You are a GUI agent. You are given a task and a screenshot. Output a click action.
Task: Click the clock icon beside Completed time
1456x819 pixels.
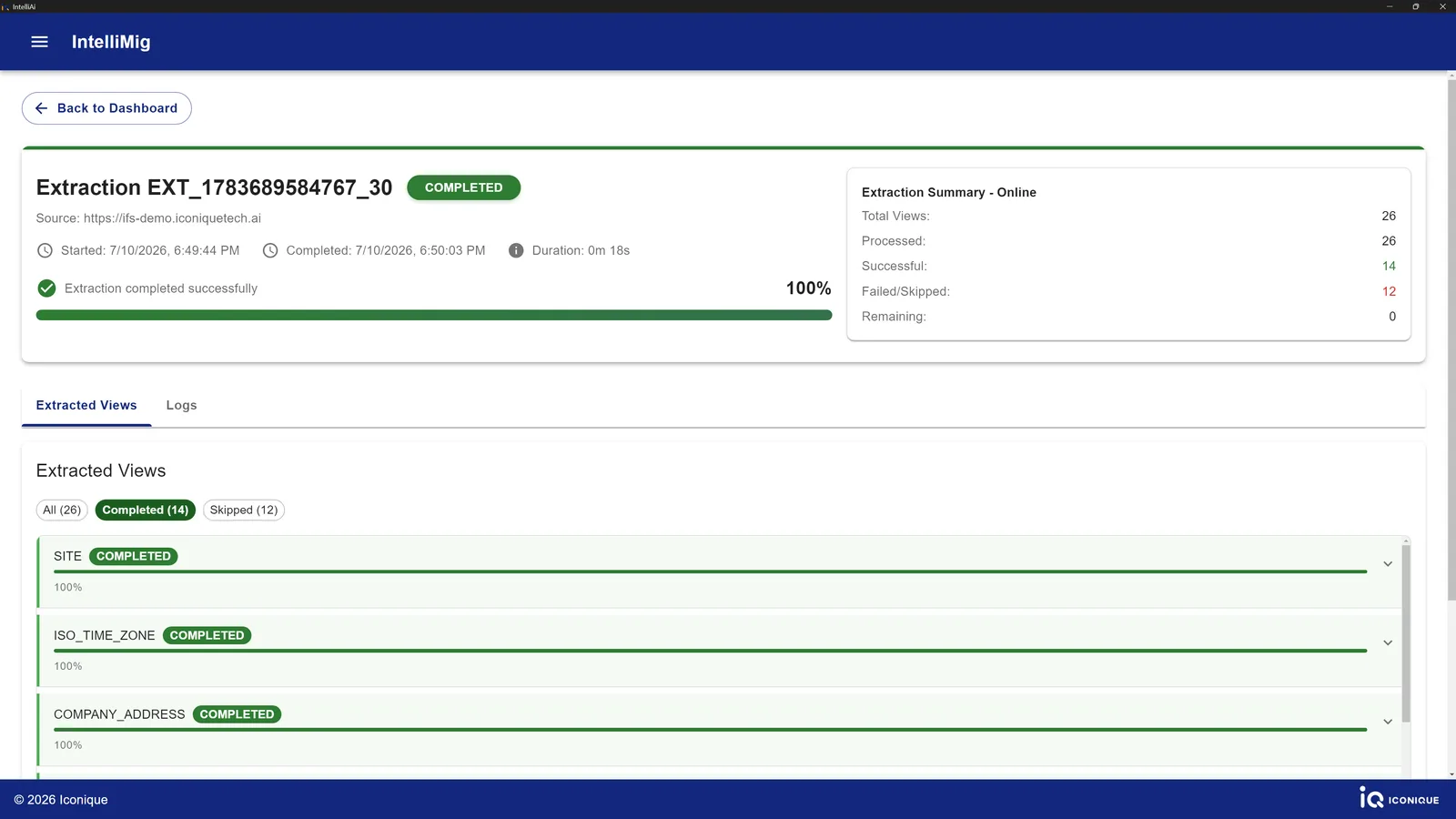[x=270, y=250]
